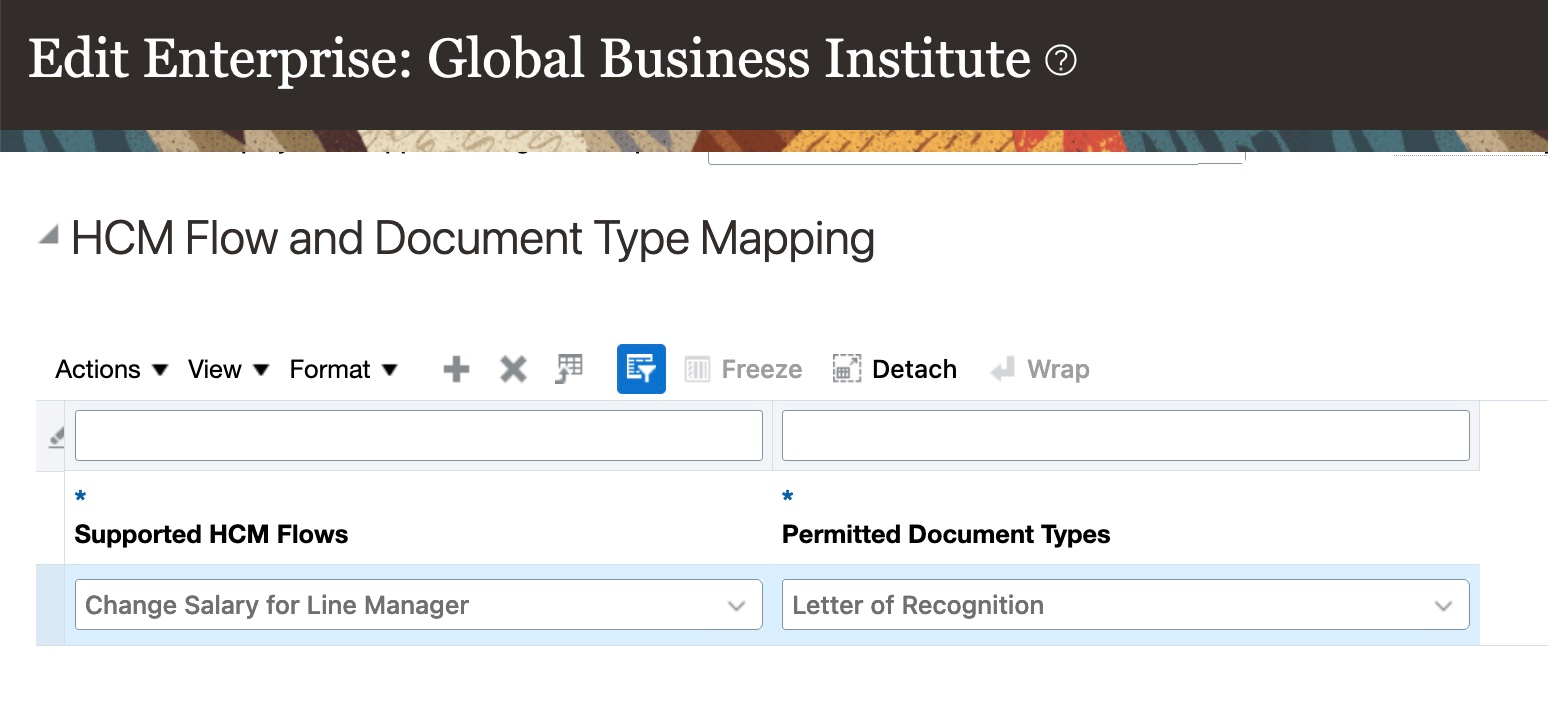Click the Export to Excel icon

tap(569, 369)
